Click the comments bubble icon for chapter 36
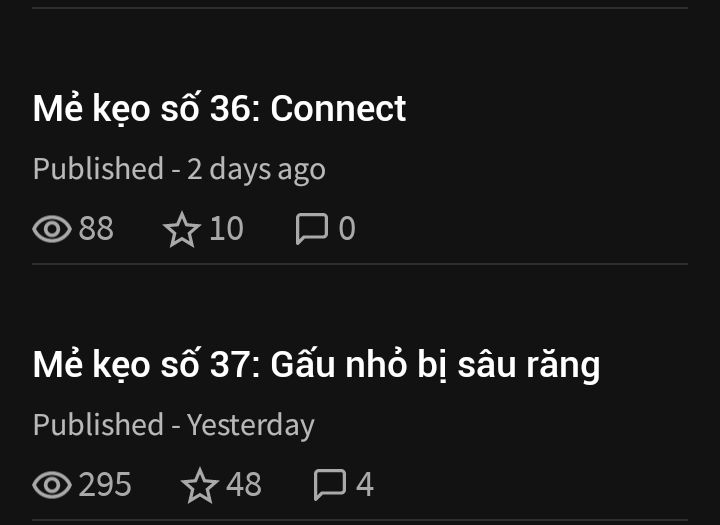The width and height of the screenshot is (720, 525). [312, 229]
